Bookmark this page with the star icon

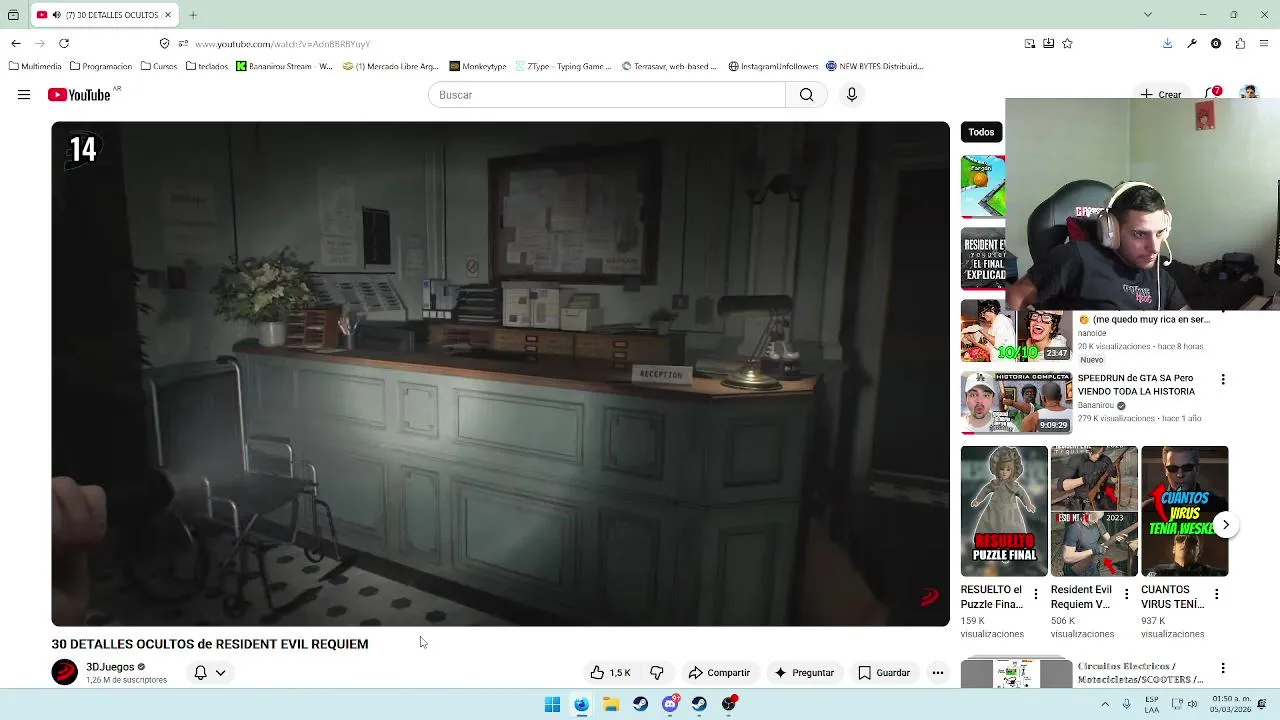[1067, 43]
